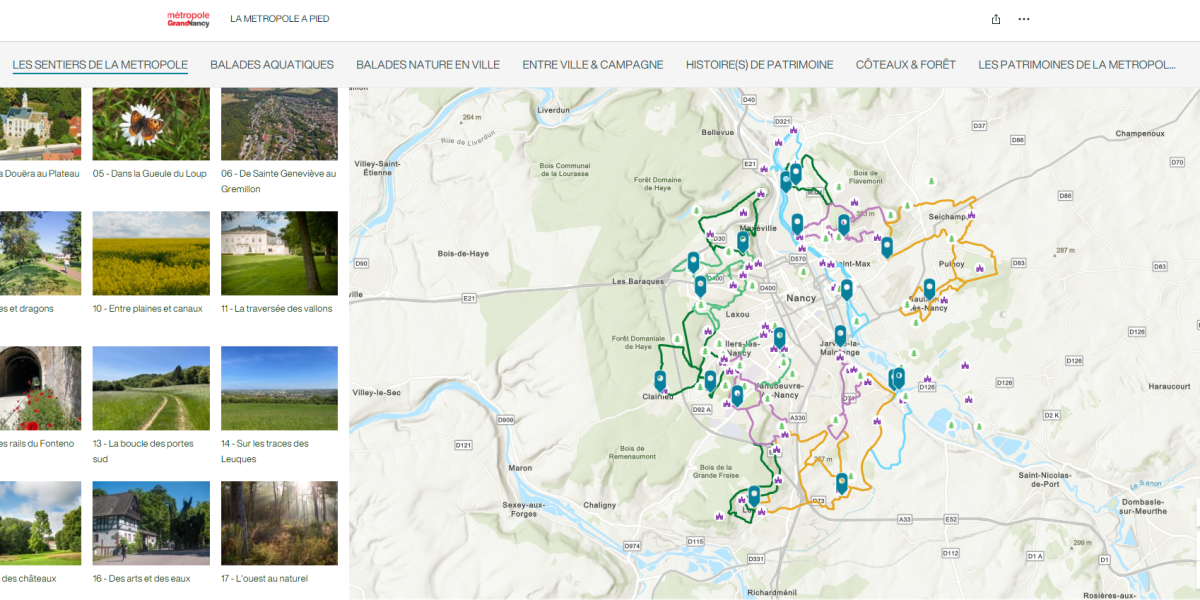Click the purple castle icon below D321
The width and height of the screenshot is (1200, 600).
click(793, 131)
